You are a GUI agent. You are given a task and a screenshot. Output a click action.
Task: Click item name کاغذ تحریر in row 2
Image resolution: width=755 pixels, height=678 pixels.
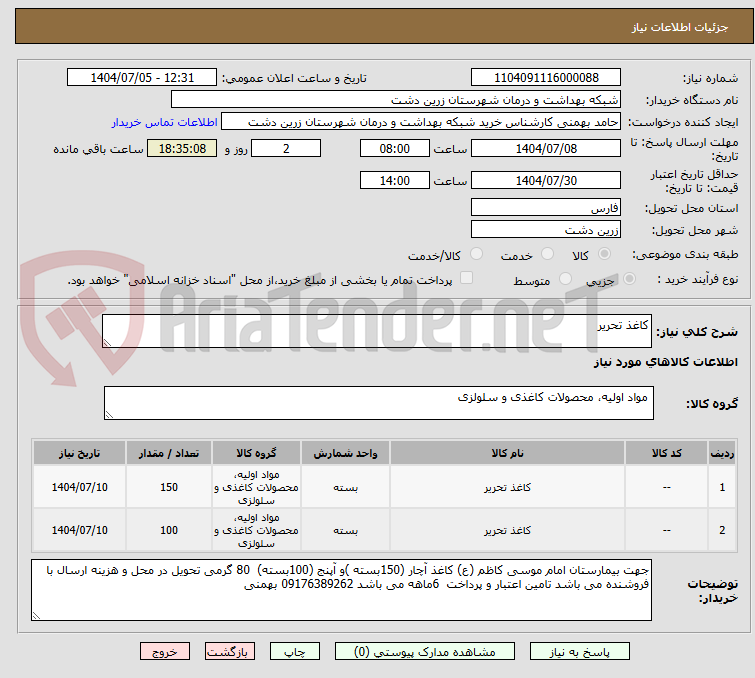[x=508, y=530]
